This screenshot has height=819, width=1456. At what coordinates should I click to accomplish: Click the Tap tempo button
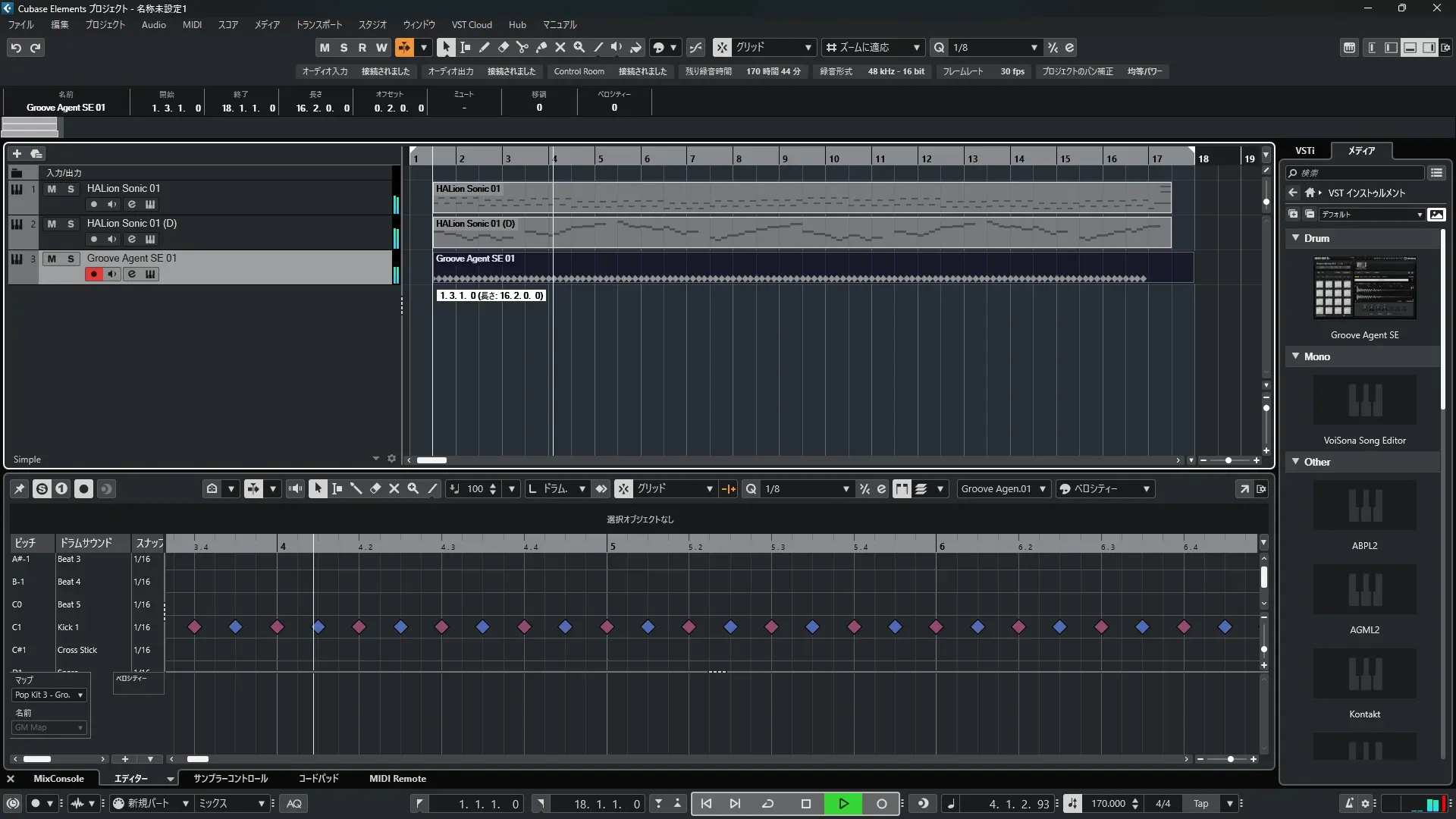pos(1200,804)
